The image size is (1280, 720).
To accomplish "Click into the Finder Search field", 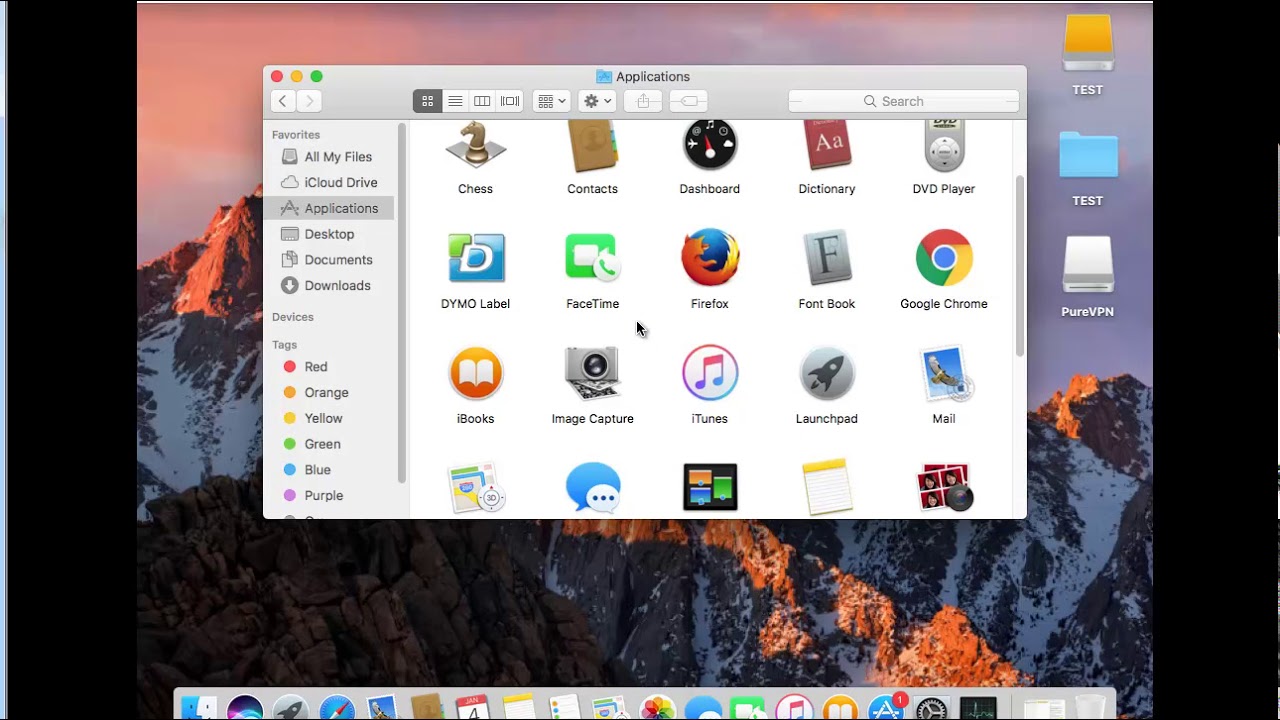I will tap(904, 101).
